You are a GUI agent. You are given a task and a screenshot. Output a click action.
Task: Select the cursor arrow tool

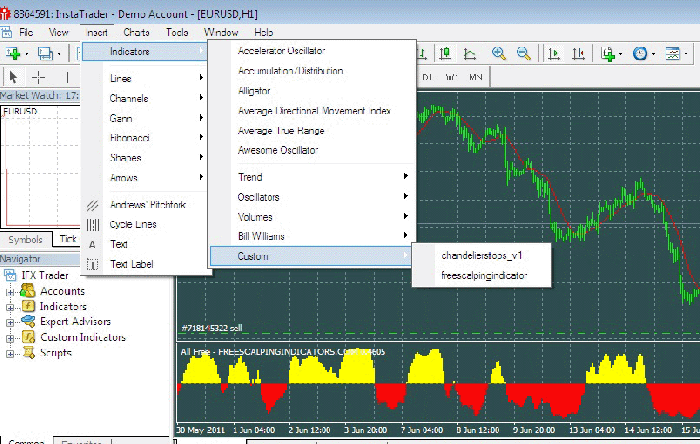click(13, 77)
